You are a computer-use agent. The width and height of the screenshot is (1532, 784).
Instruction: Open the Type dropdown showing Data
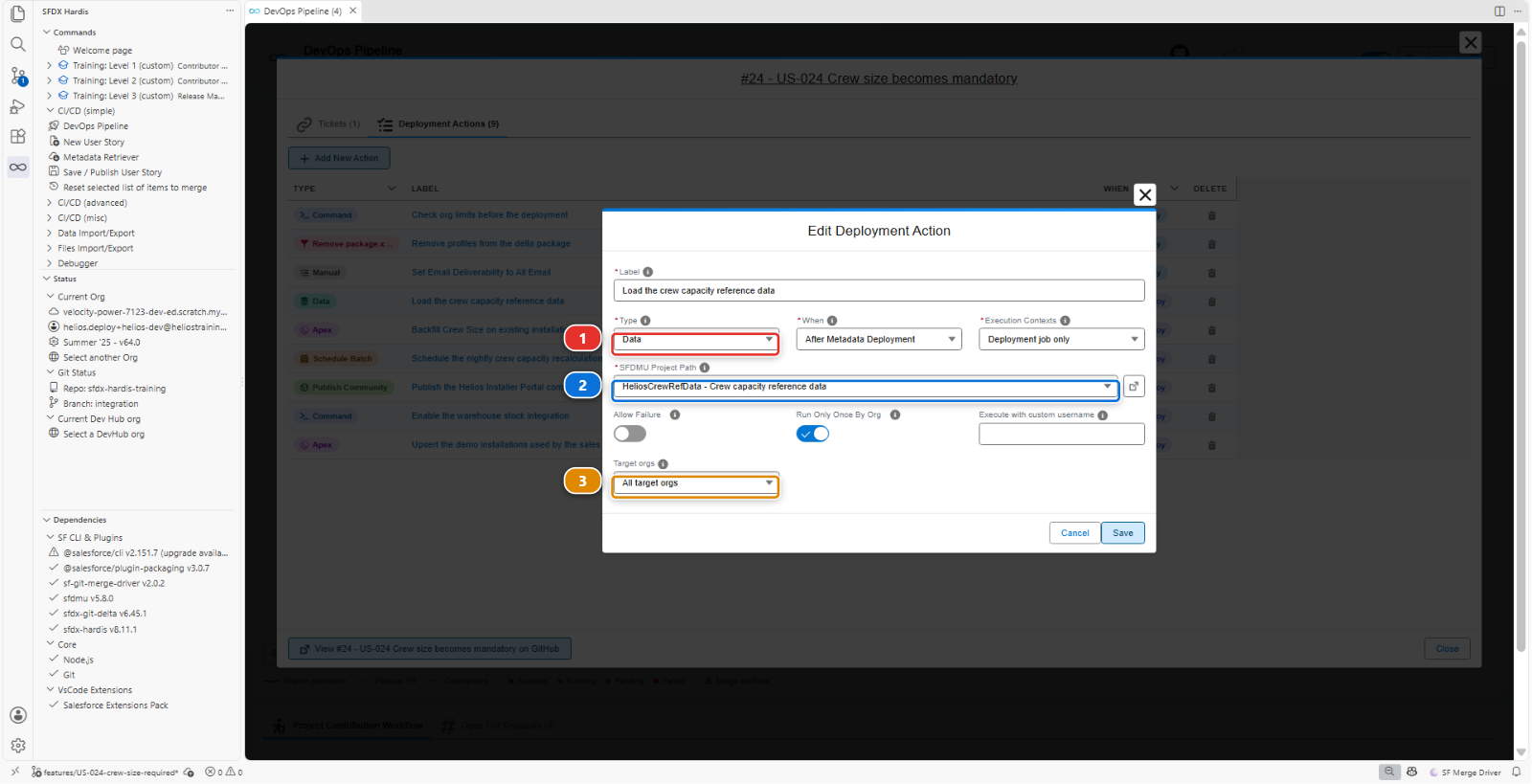696,340
